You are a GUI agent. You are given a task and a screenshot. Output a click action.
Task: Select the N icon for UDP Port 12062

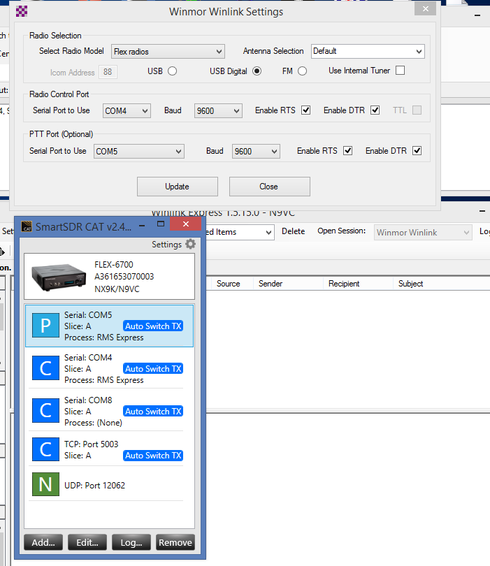45,484
